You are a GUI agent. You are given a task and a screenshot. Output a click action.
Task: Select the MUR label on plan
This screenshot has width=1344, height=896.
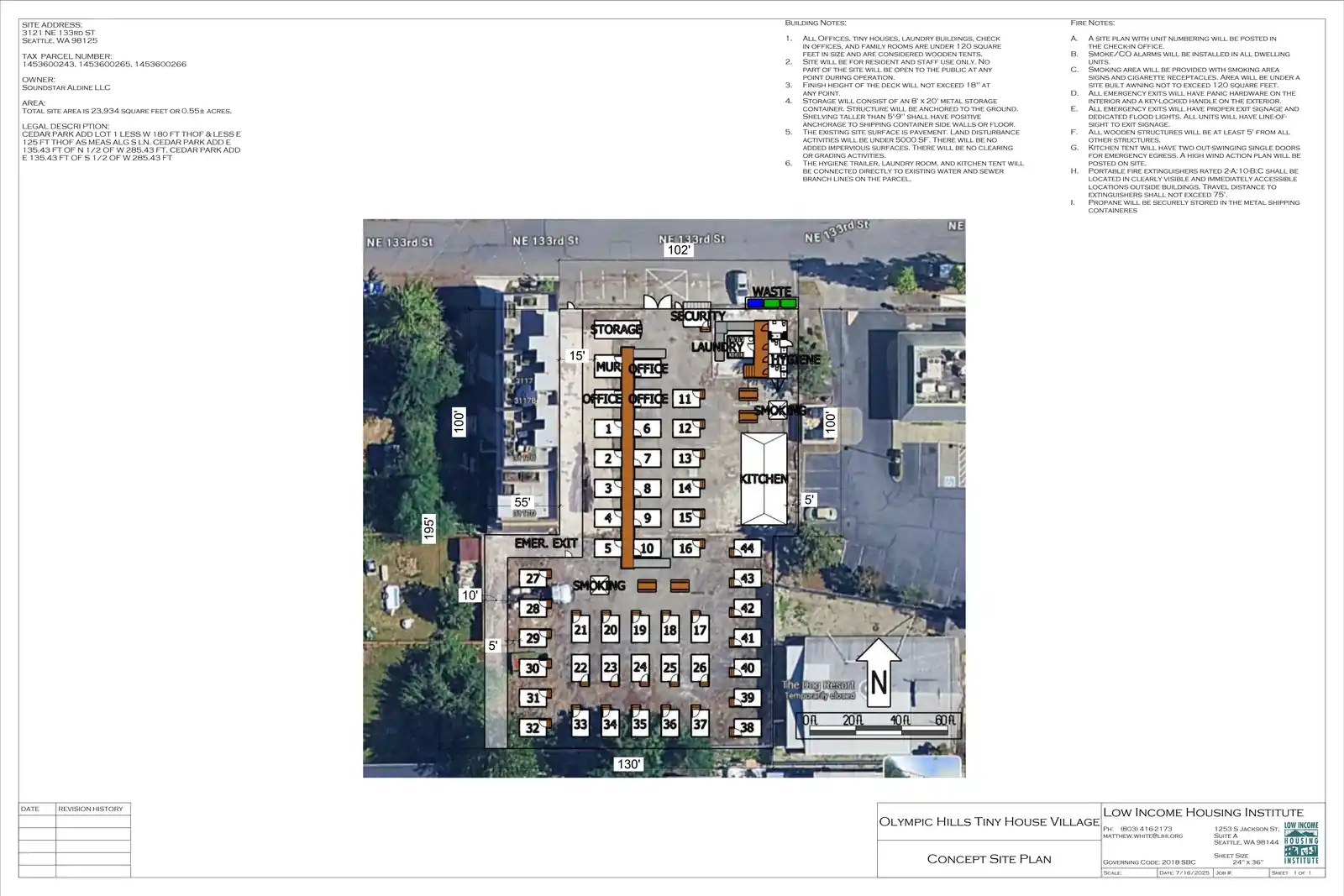click(x=608, y=367)
